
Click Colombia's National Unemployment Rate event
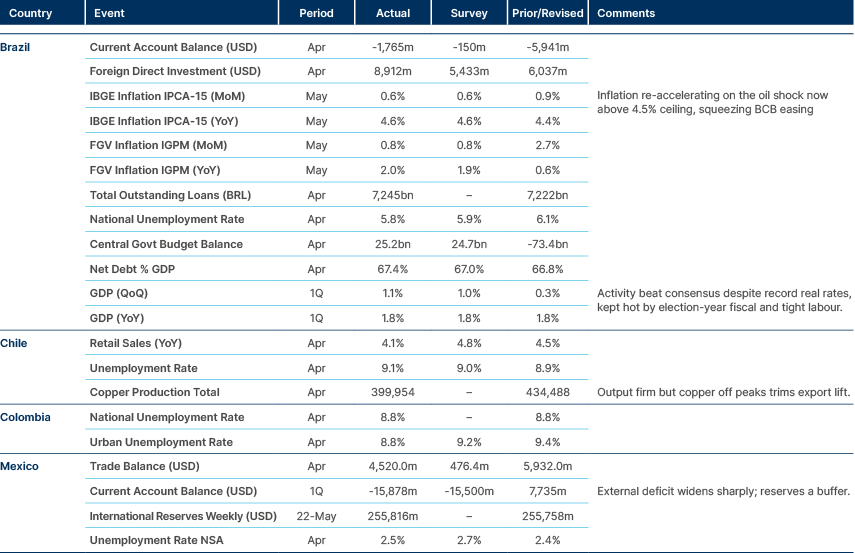pos(167,417)
